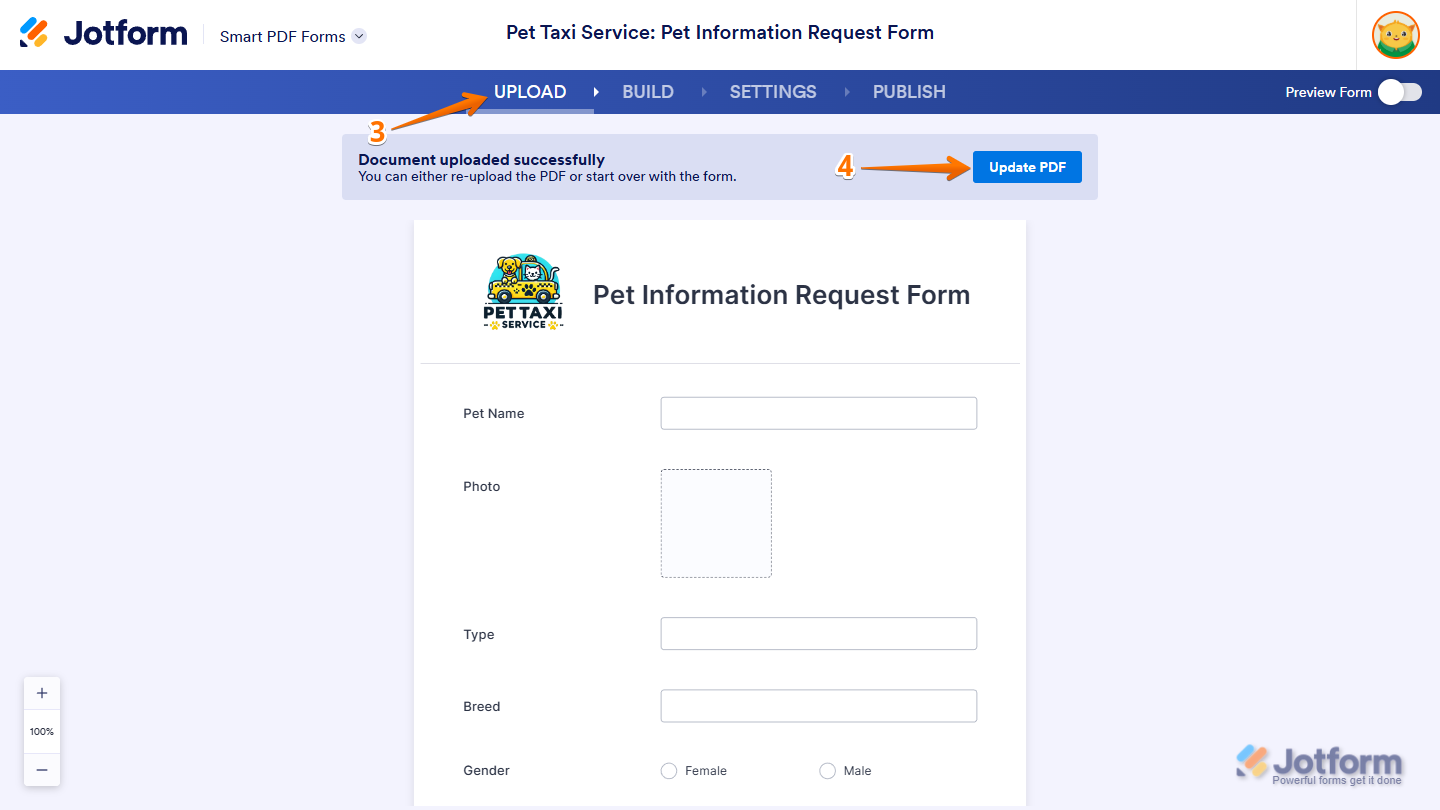Click the Jotform watermark logo
This screenshot has width=1440, height=810.
tap(1318, 766)
